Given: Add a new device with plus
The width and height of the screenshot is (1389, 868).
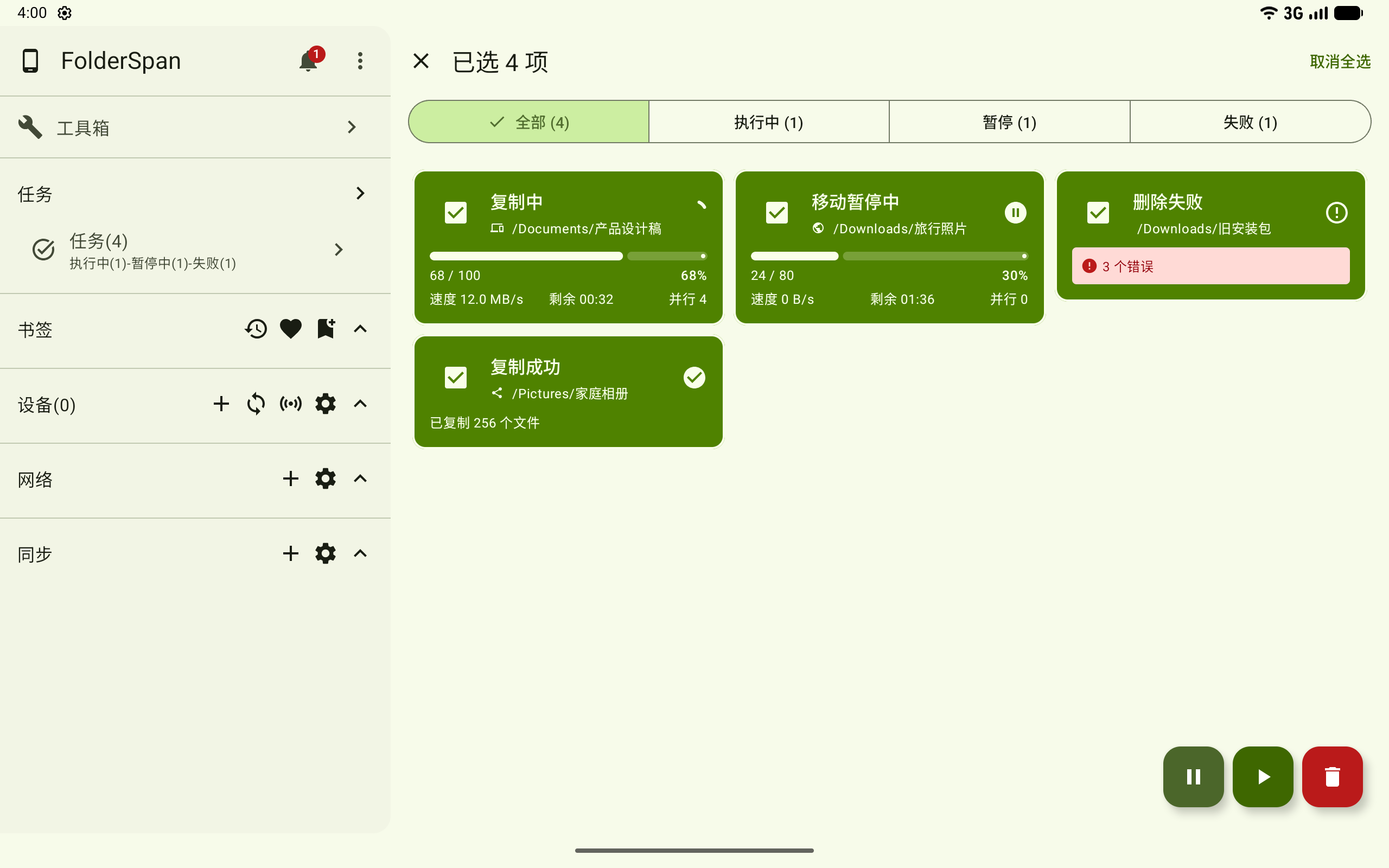Looking at the screenshot, I should point(221,404).
